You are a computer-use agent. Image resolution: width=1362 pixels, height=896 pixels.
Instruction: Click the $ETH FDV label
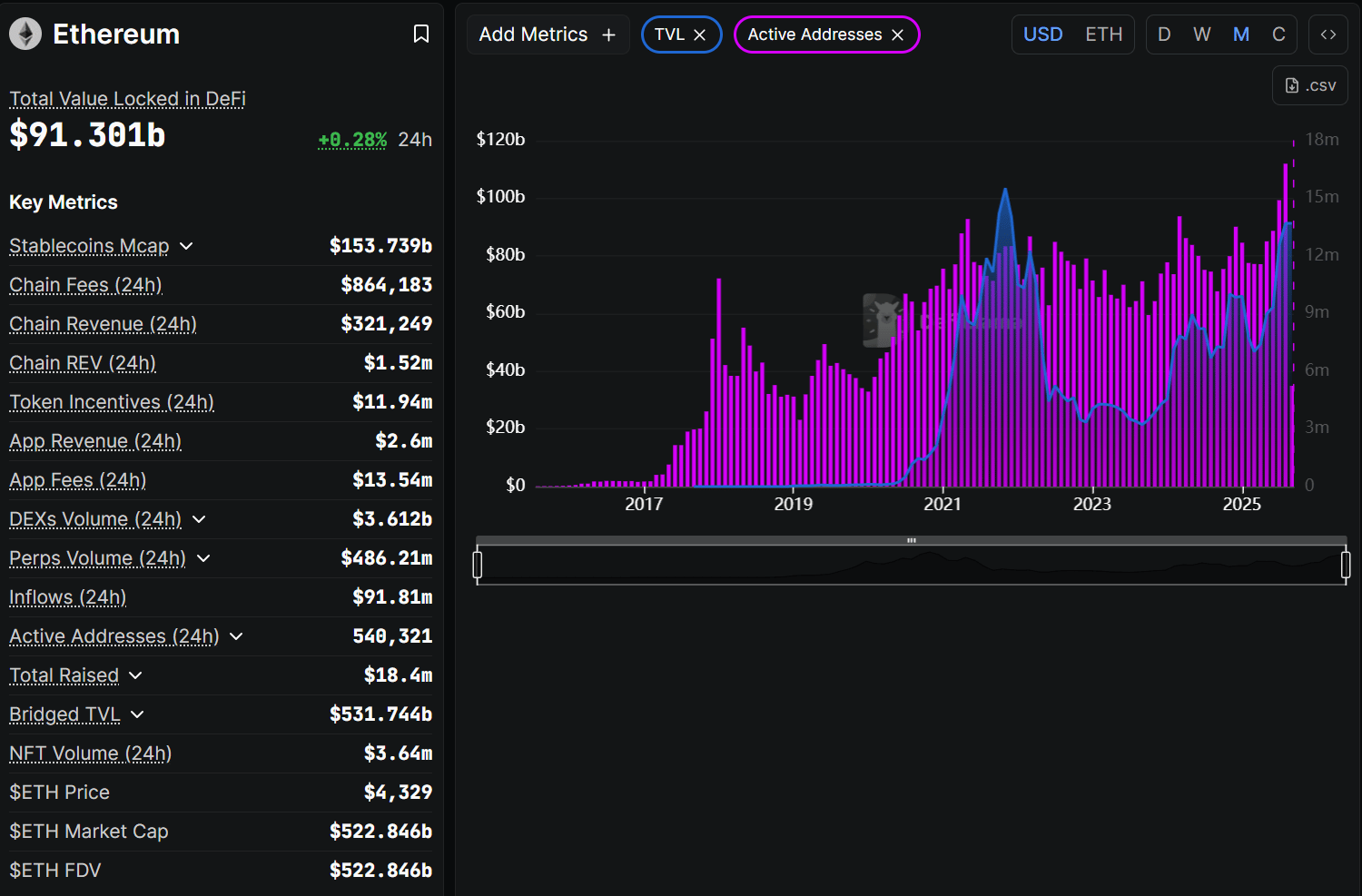click(55, 871)
